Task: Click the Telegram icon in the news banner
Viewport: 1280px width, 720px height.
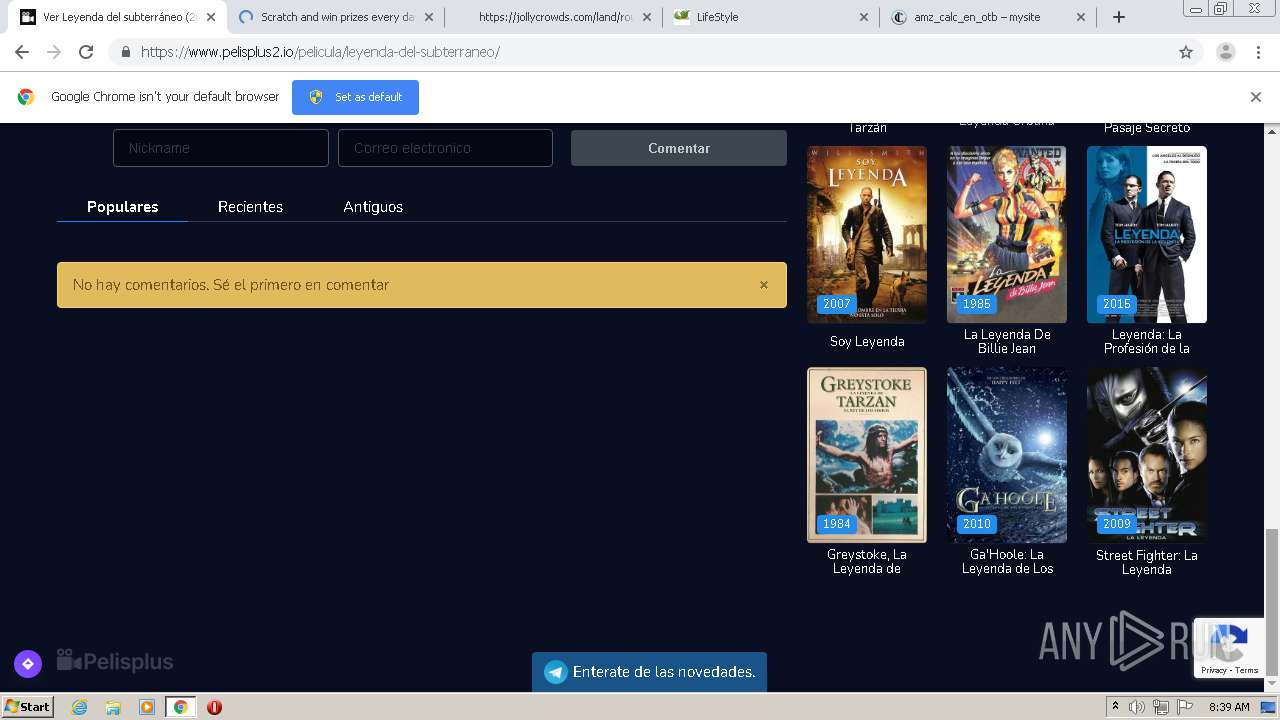Action: [555, 672]
